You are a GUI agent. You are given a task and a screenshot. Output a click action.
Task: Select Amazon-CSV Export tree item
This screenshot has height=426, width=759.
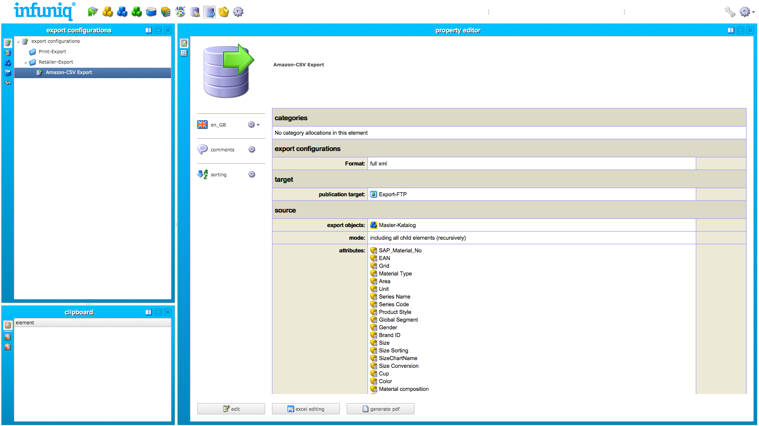(68, 72)
